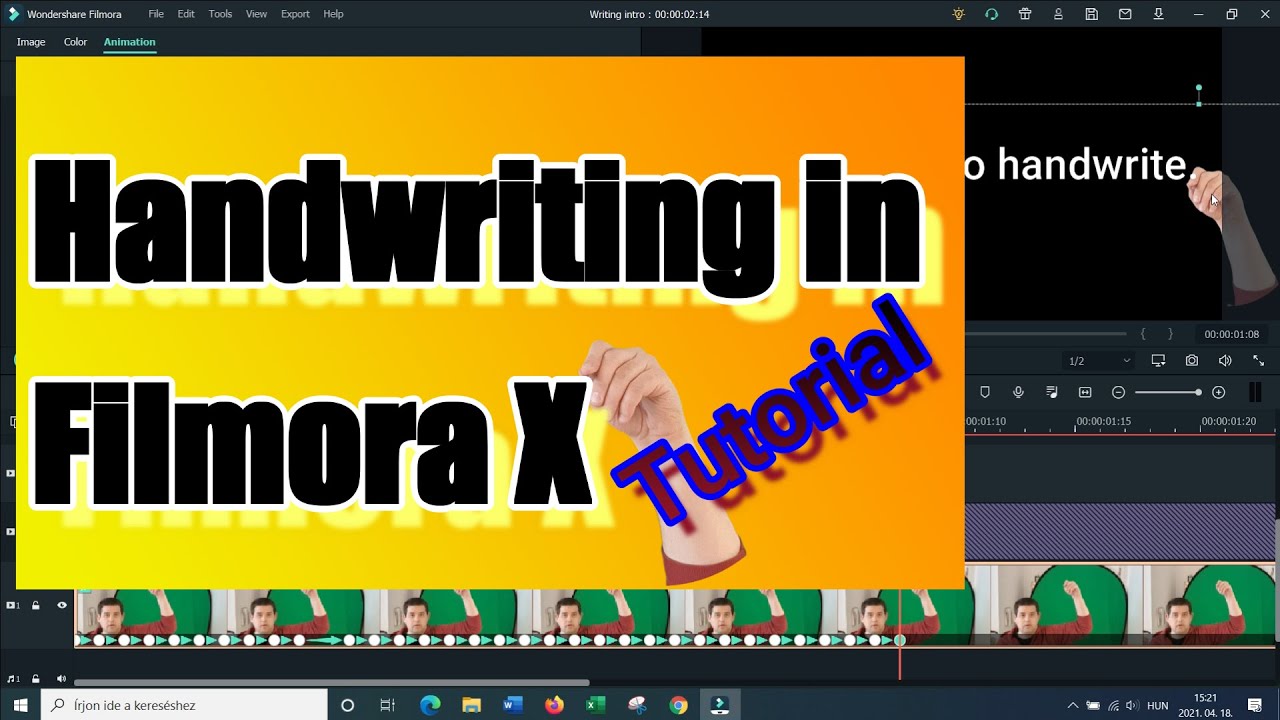The width and height of the screenshot is (1280, 720).
Task: Click the mark-out right brace button
Action: coord(1170,334)
